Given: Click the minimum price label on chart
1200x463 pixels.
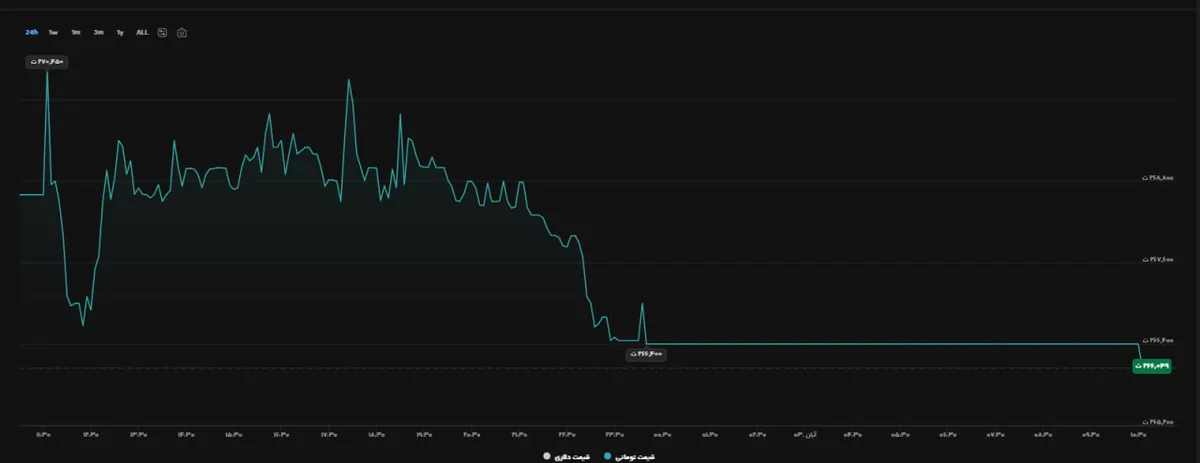Looking at the screenshot, I should click(x=646, y=354).
